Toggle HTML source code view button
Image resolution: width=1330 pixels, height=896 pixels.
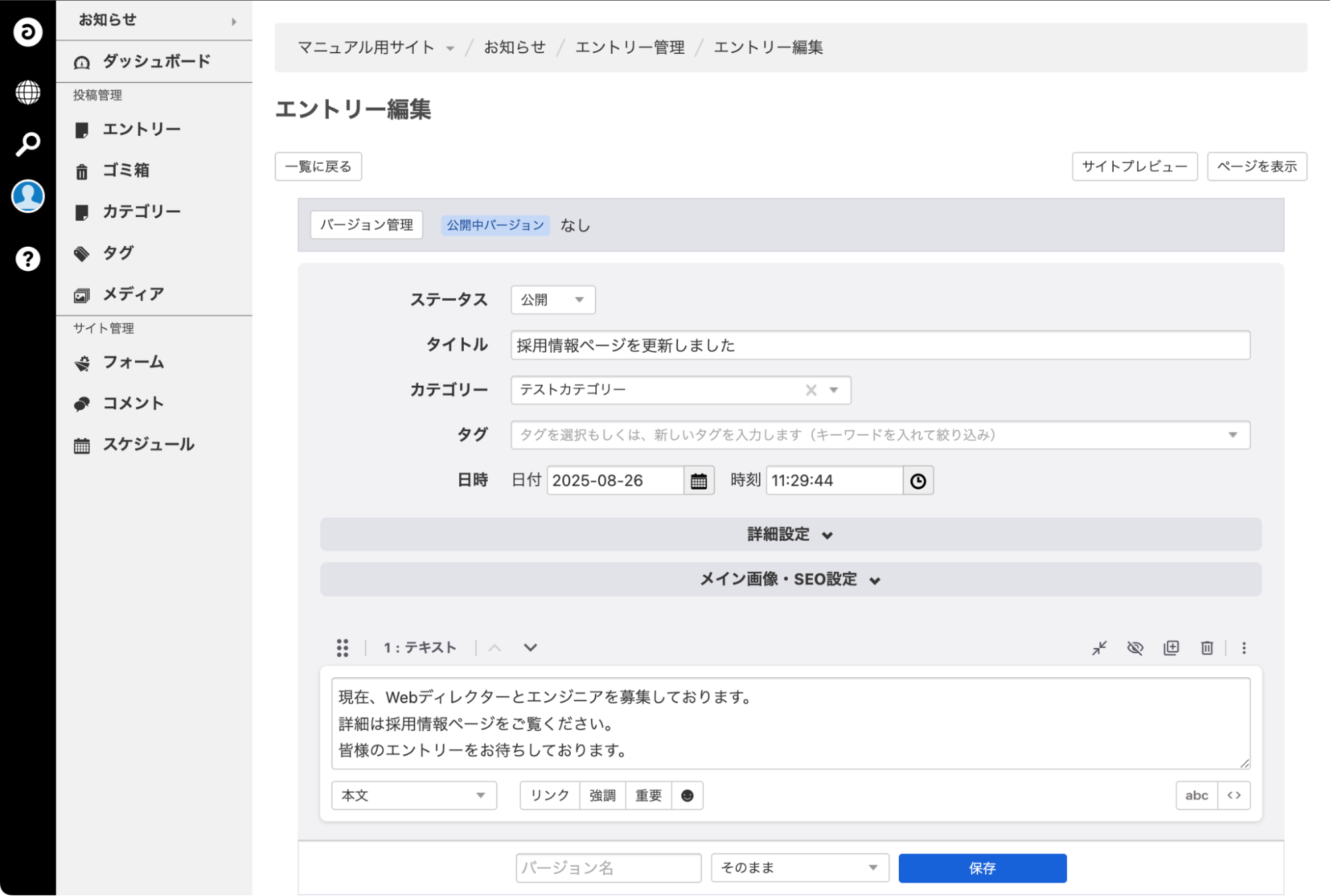point(1234,796)
